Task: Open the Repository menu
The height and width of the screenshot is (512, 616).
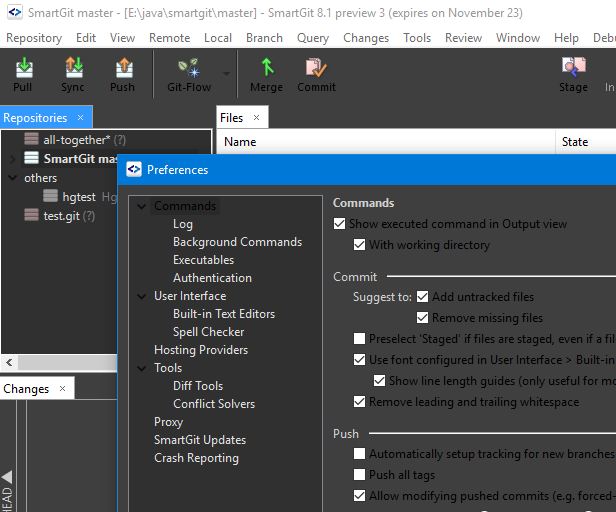Action: click(34, 38)
